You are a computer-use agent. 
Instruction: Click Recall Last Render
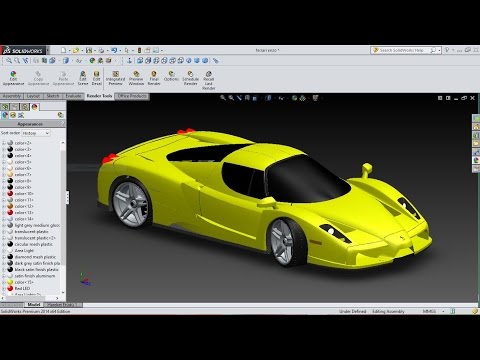click(x=209, y=80)
